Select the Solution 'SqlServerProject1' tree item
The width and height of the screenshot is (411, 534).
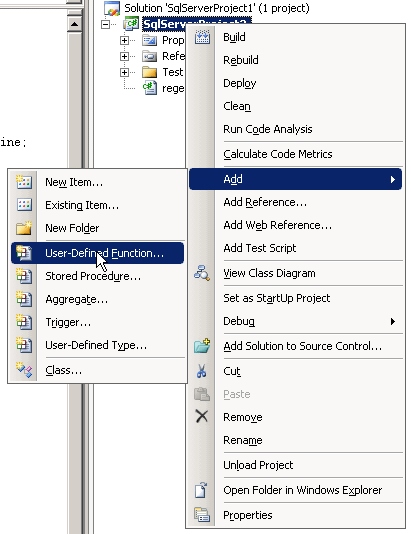[217, 8]
